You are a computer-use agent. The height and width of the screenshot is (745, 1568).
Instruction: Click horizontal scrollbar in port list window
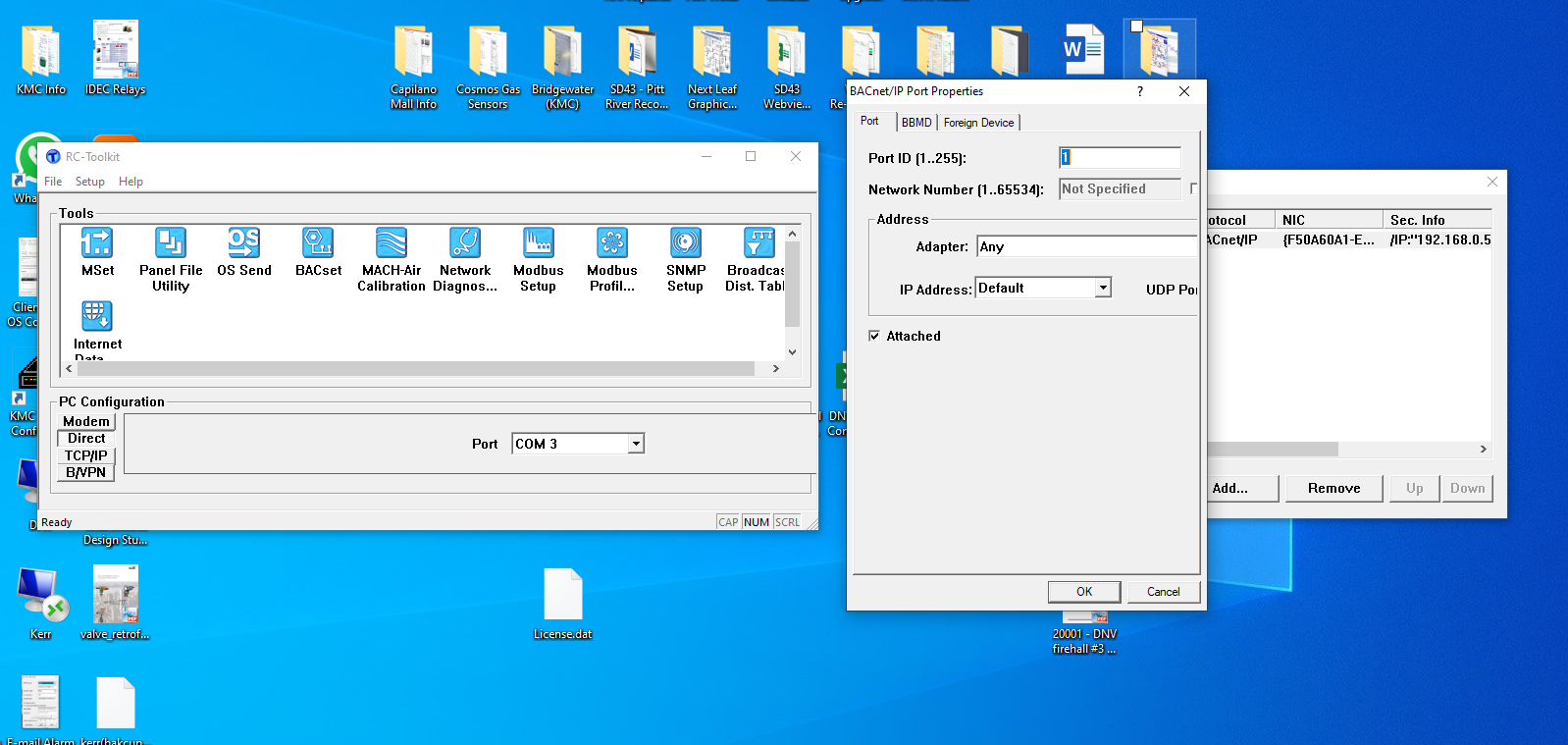point(1273,449)
